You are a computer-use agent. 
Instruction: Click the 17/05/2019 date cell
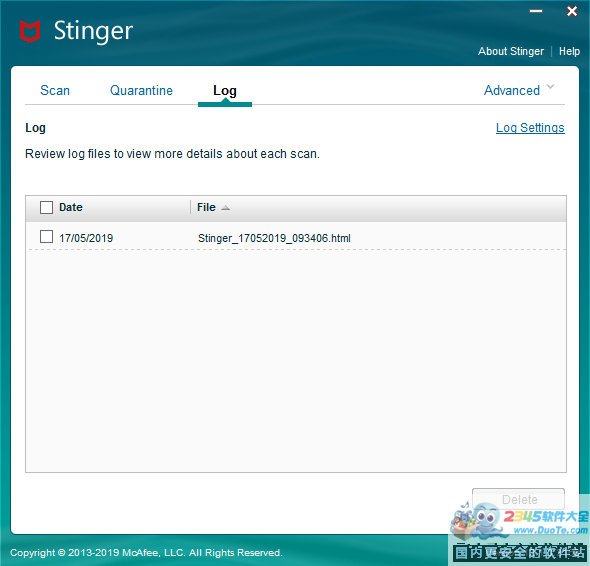[86, 238]
